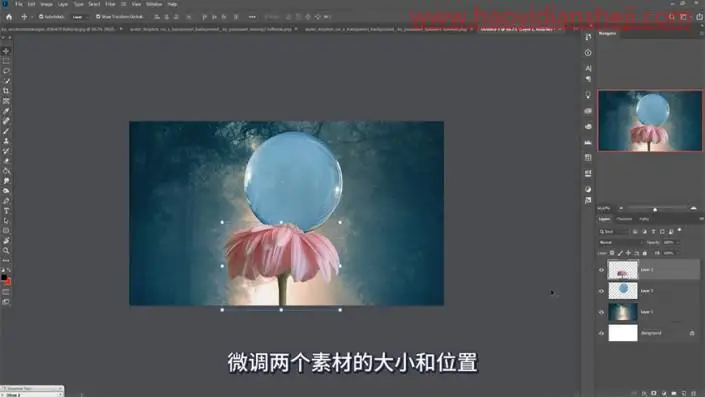Select the Zoom magnifier tool
The image size is (705, 397).
click(6, 250)
